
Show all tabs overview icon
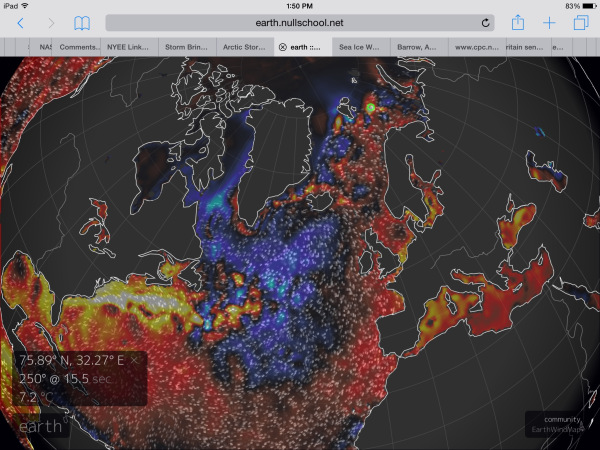[581, 23]
